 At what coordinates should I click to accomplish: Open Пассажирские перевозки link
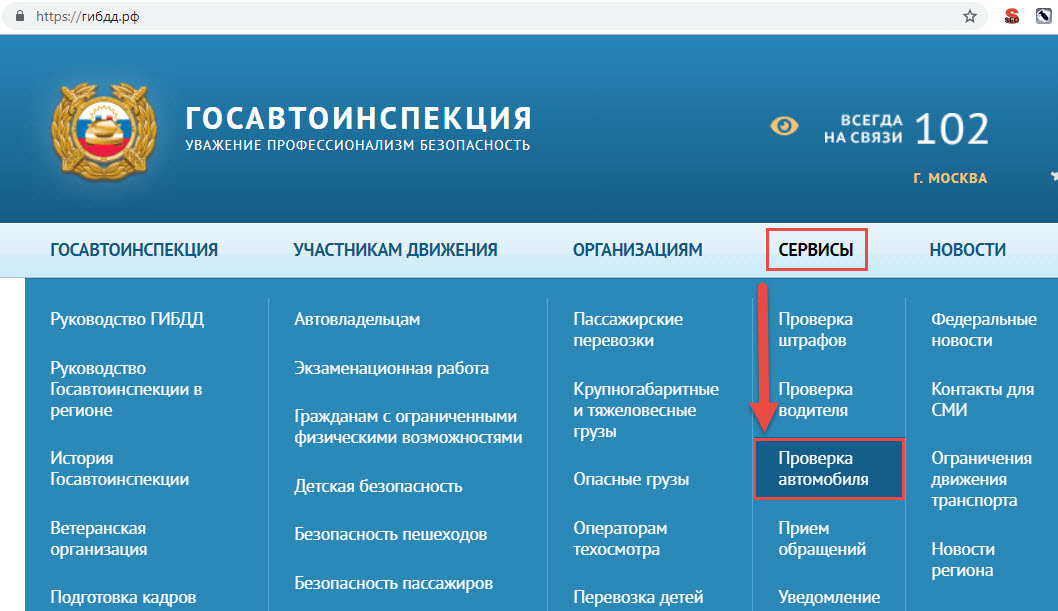(628, 330)
